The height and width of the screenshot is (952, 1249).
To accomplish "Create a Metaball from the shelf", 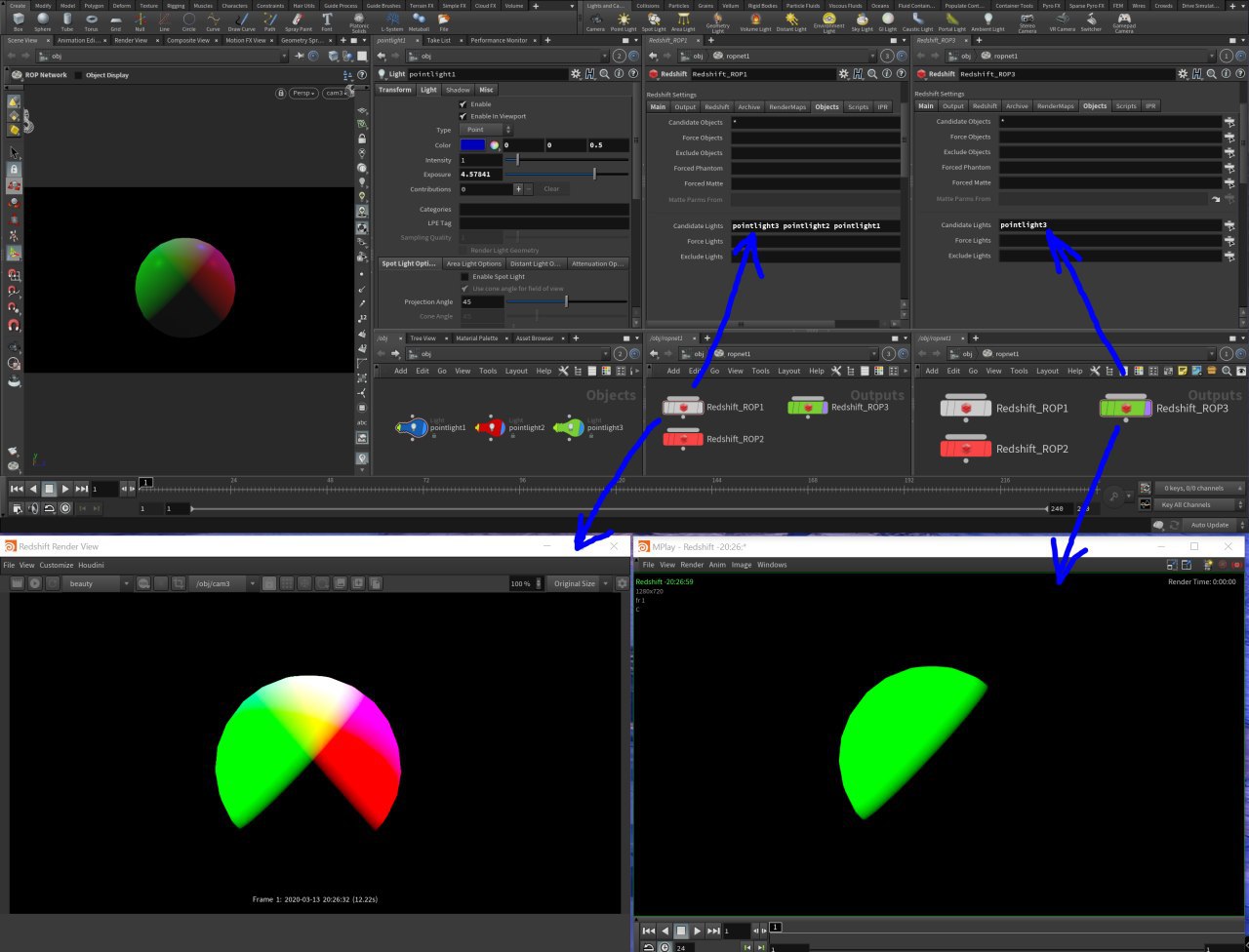I will [x=419, y=21].
